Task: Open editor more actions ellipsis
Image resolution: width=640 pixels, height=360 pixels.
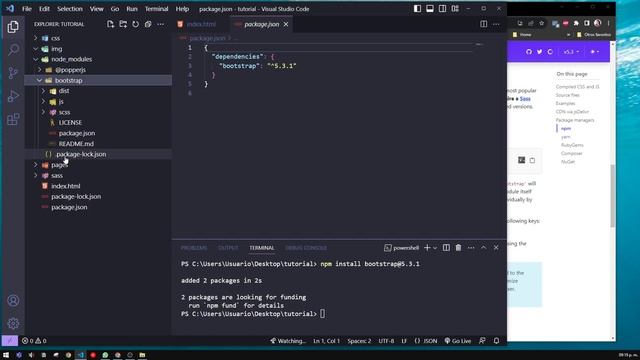Action: tap(496, 24)
